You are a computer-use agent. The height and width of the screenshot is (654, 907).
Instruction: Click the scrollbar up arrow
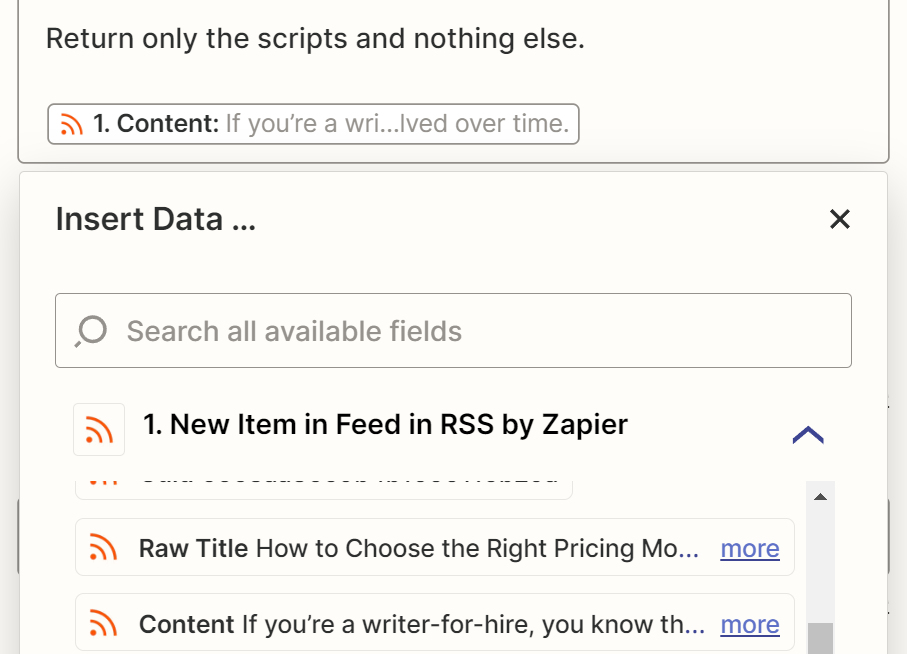(820, 497)
